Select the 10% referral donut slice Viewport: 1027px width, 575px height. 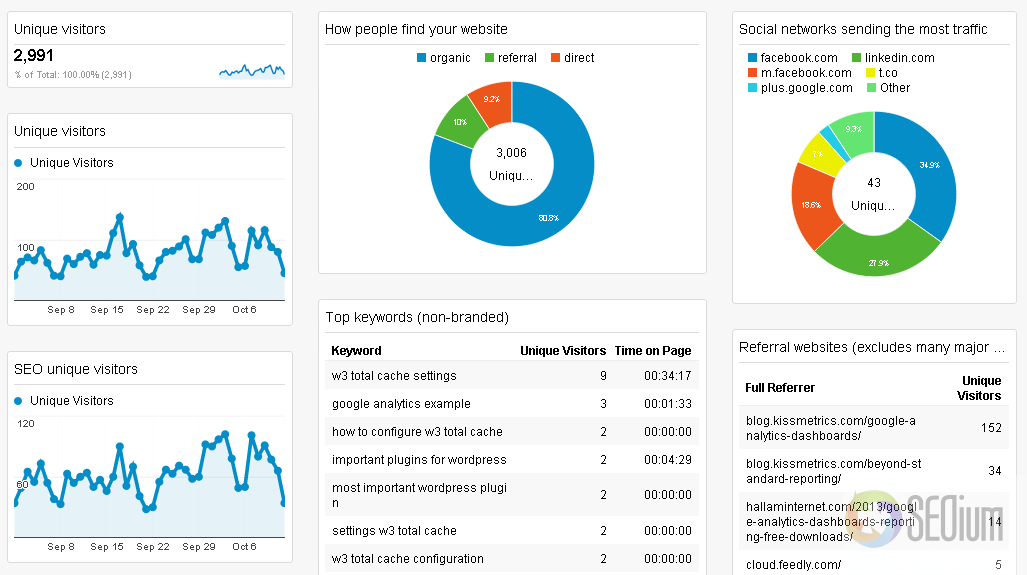(x=460, y=122)
